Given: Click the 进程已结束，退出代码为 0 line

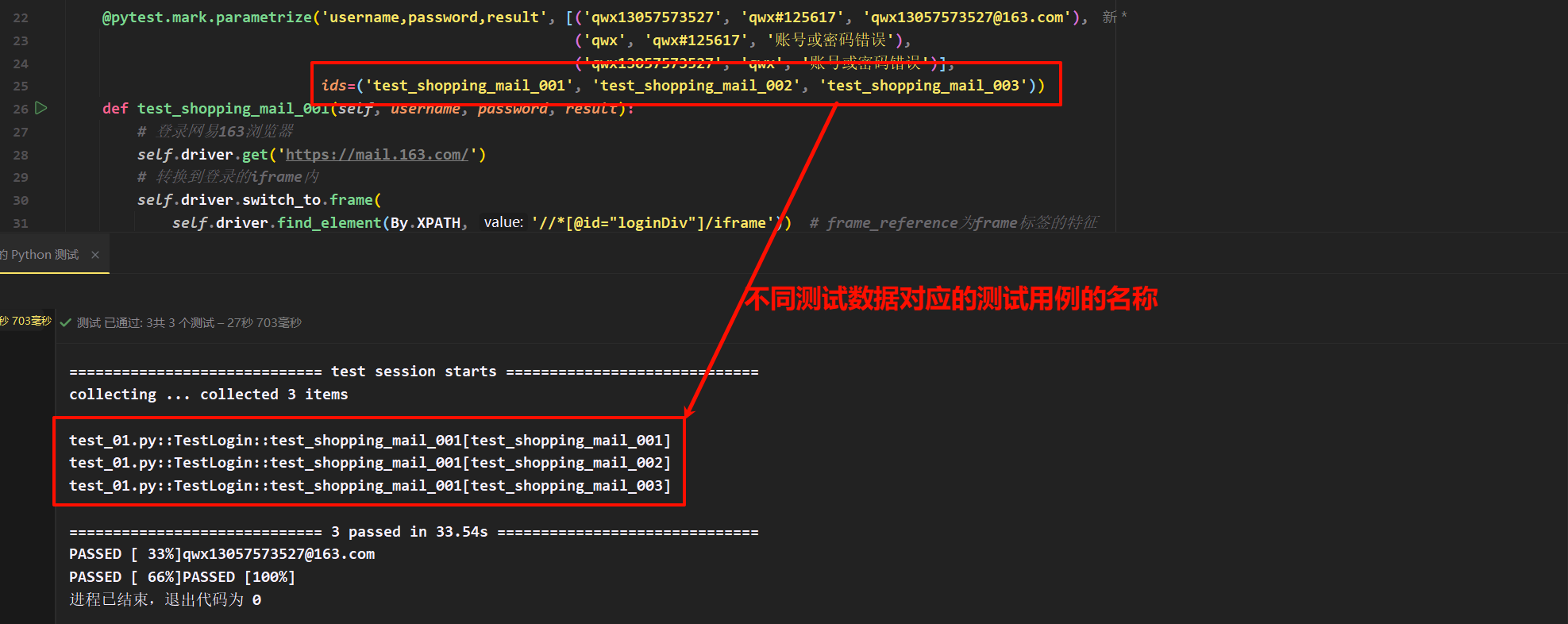Looking at the screenshot, I should click(x=165, y=599).
